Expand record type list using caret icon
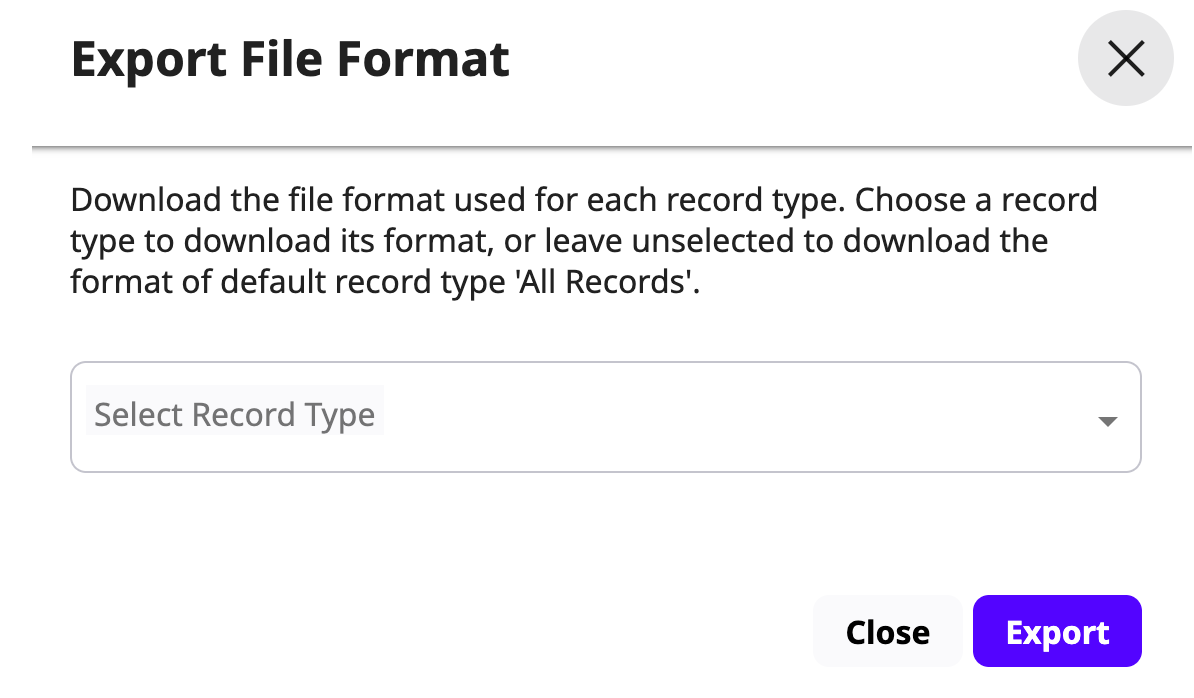The width and height of the screenshot is (1194, 698). point(1107,421)
